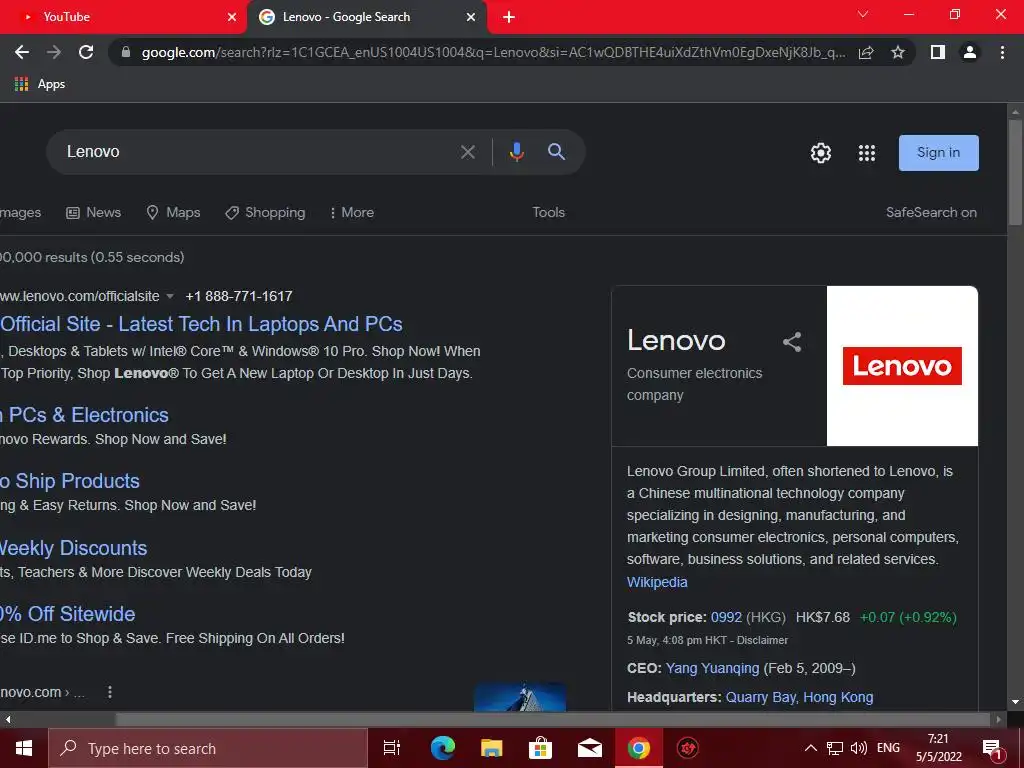This screenshot has height=768, width=1024.
Task: Open the 0992 stock ticker link
Action: [726, 617]
